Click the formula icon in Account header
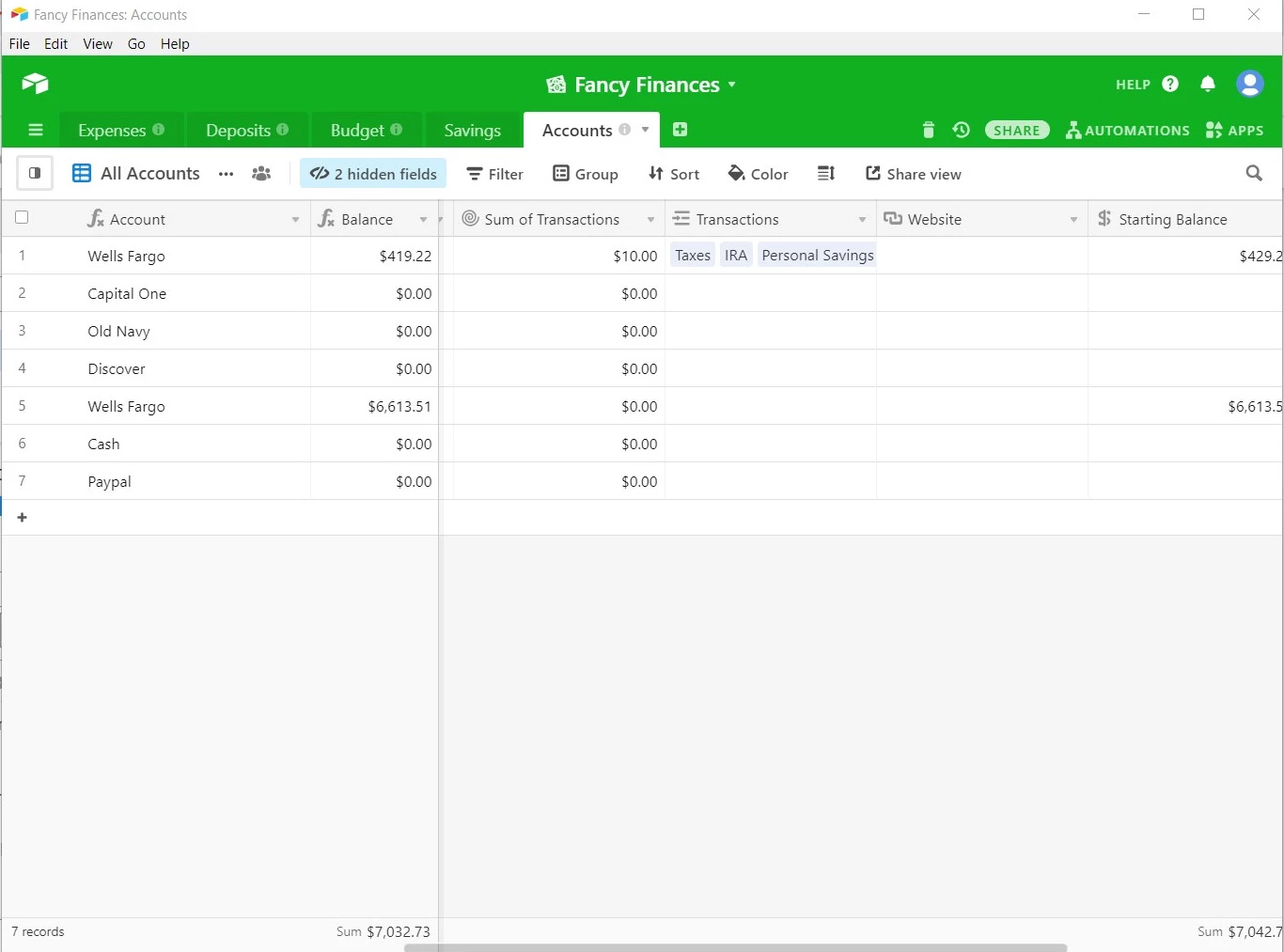The height and width of the screenshot is (952, 1284). [x=95, y=219]
